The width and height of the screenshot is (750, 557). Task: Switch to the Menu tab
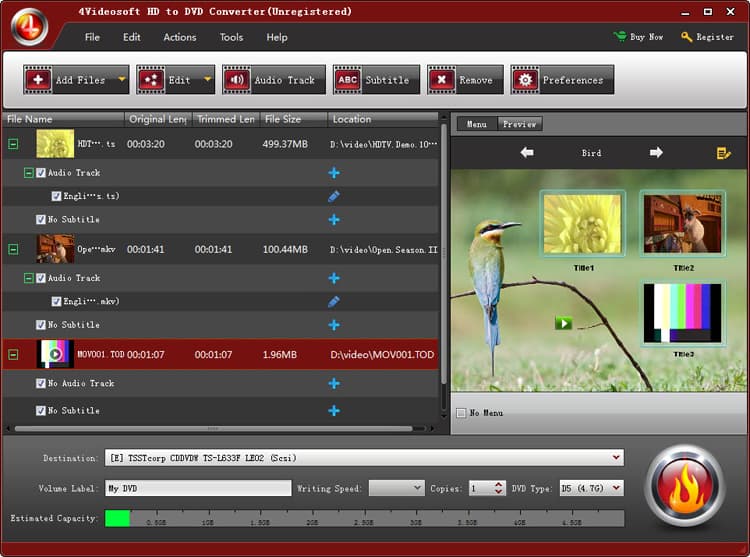pyautogui.click(x=477, y=124)
